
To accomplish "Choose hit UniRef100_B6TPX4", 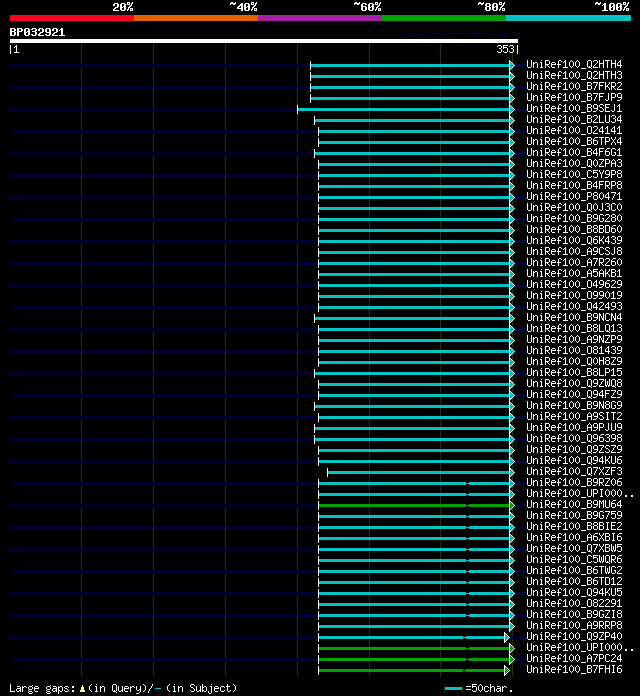I will coord(574,142).
